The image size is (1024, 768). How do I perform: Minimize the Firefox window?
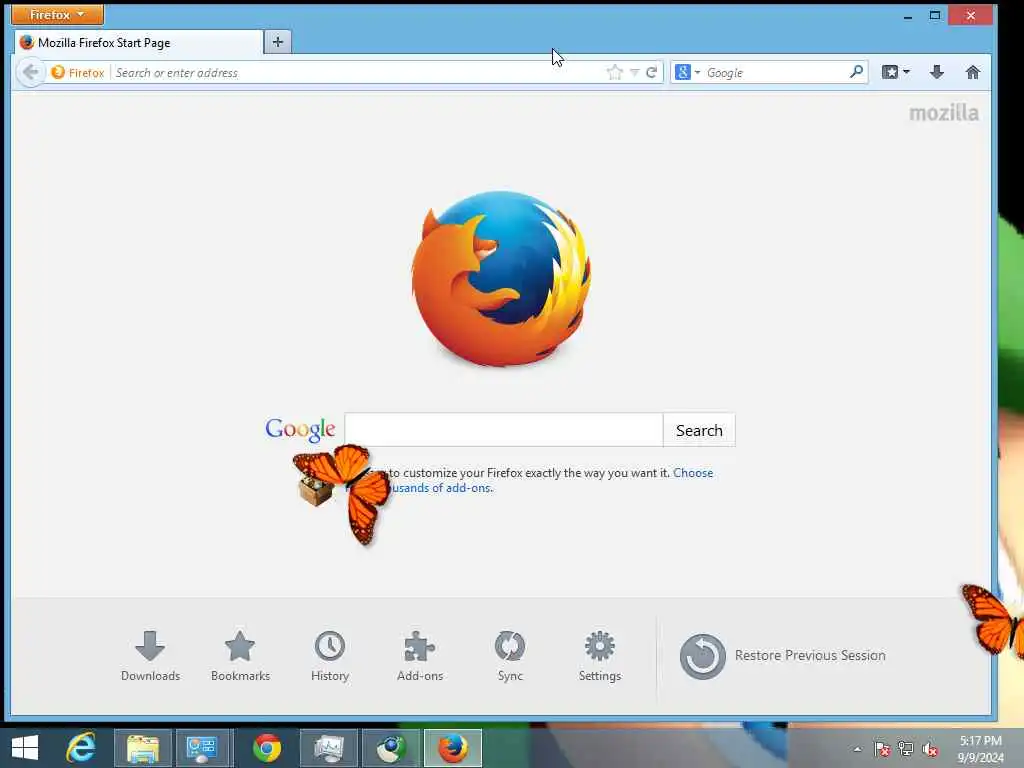tap(908, 16)
